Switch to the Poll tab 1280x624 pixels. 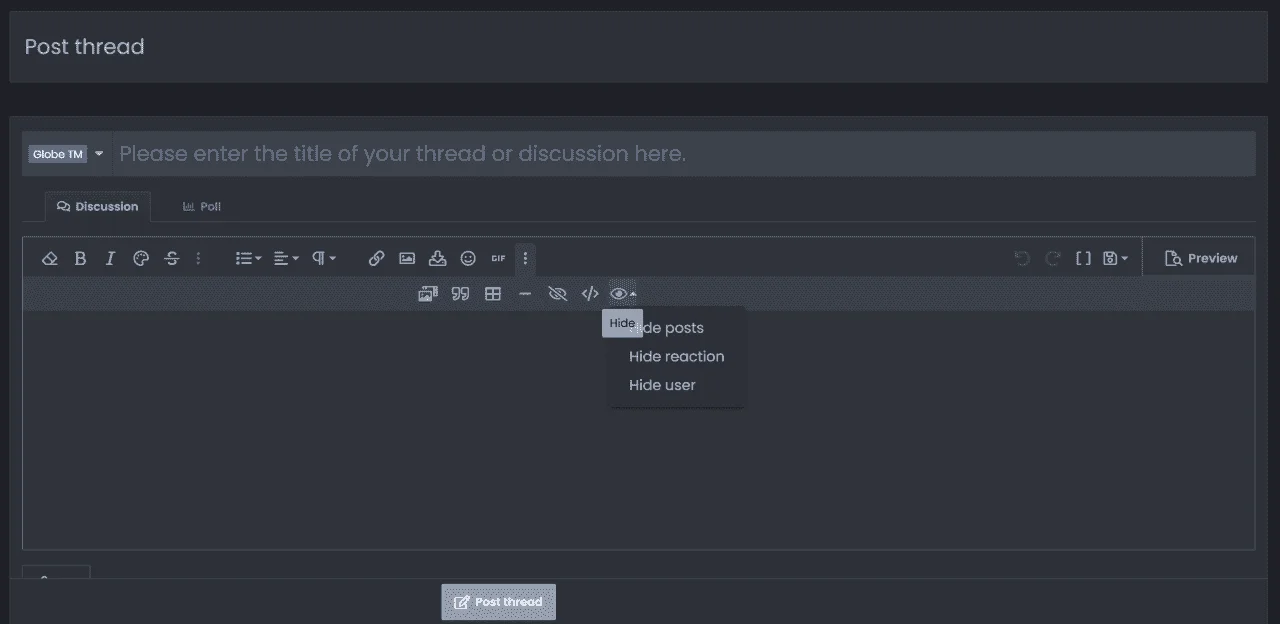pos(201,206)
